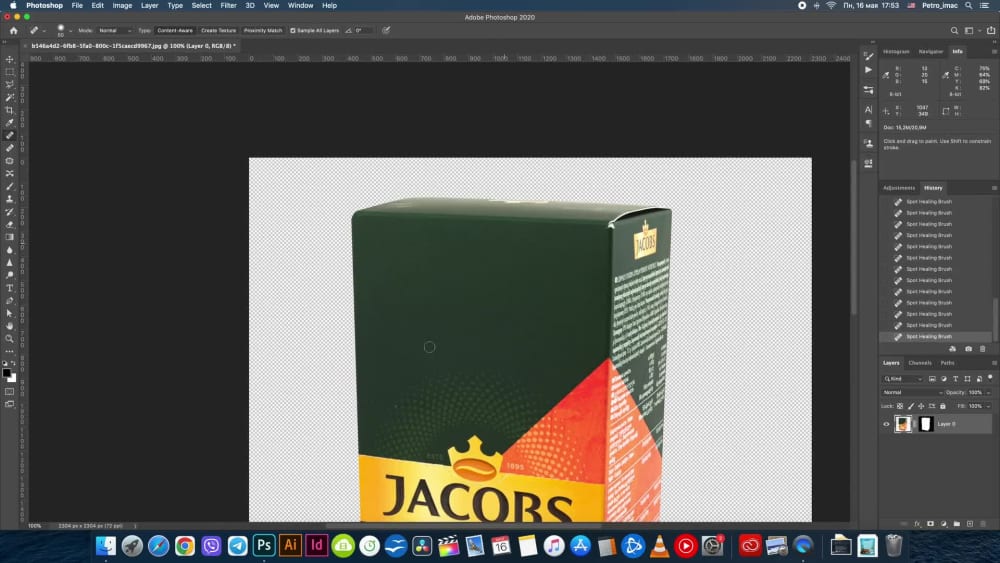This screenshot has height=563, width=1000.
Task: Toggle type layer filter in Layers panel
Action: [955, 379]
